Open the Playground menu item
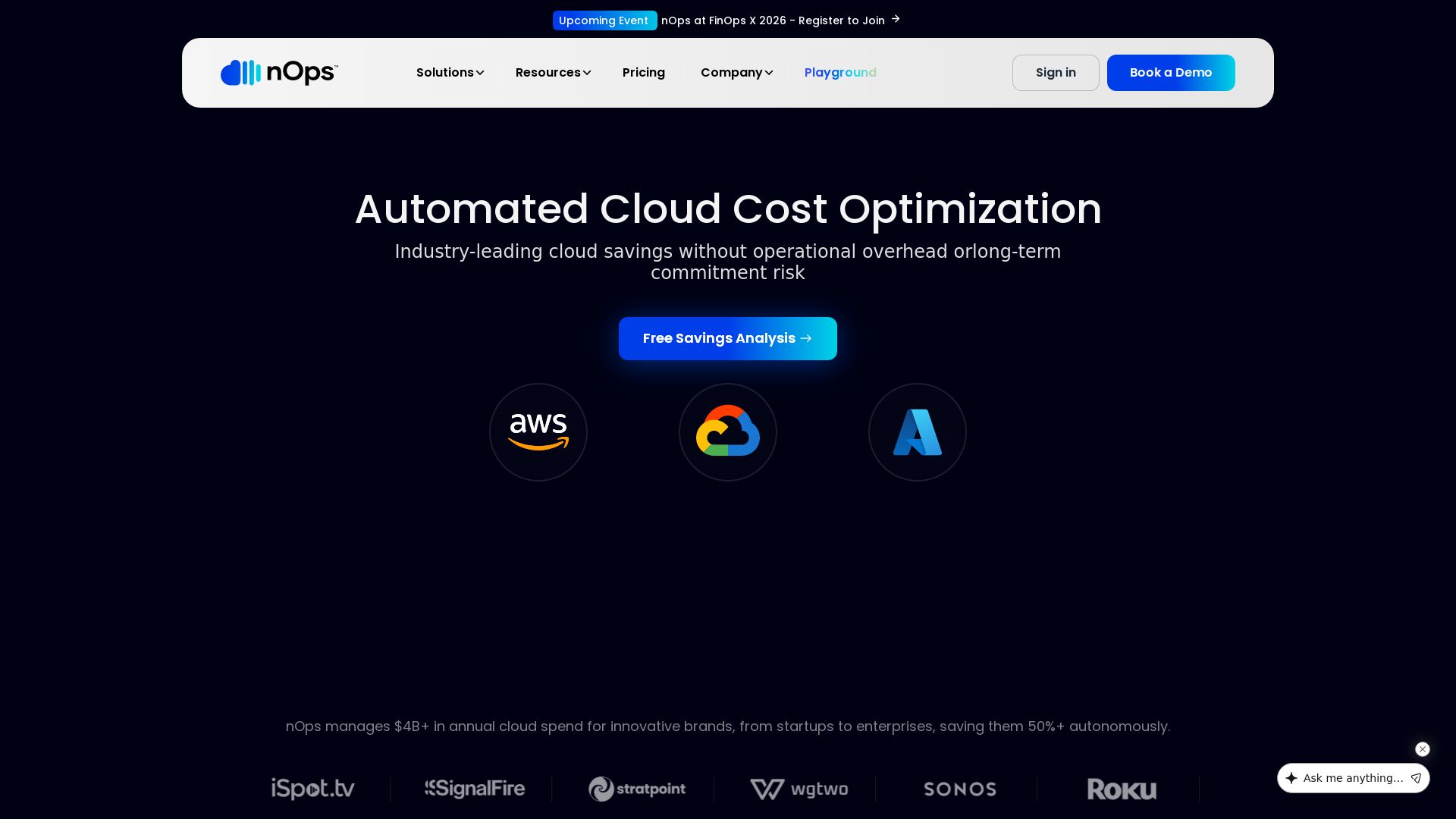The image size is (1456, 819). tap(840, 73)
